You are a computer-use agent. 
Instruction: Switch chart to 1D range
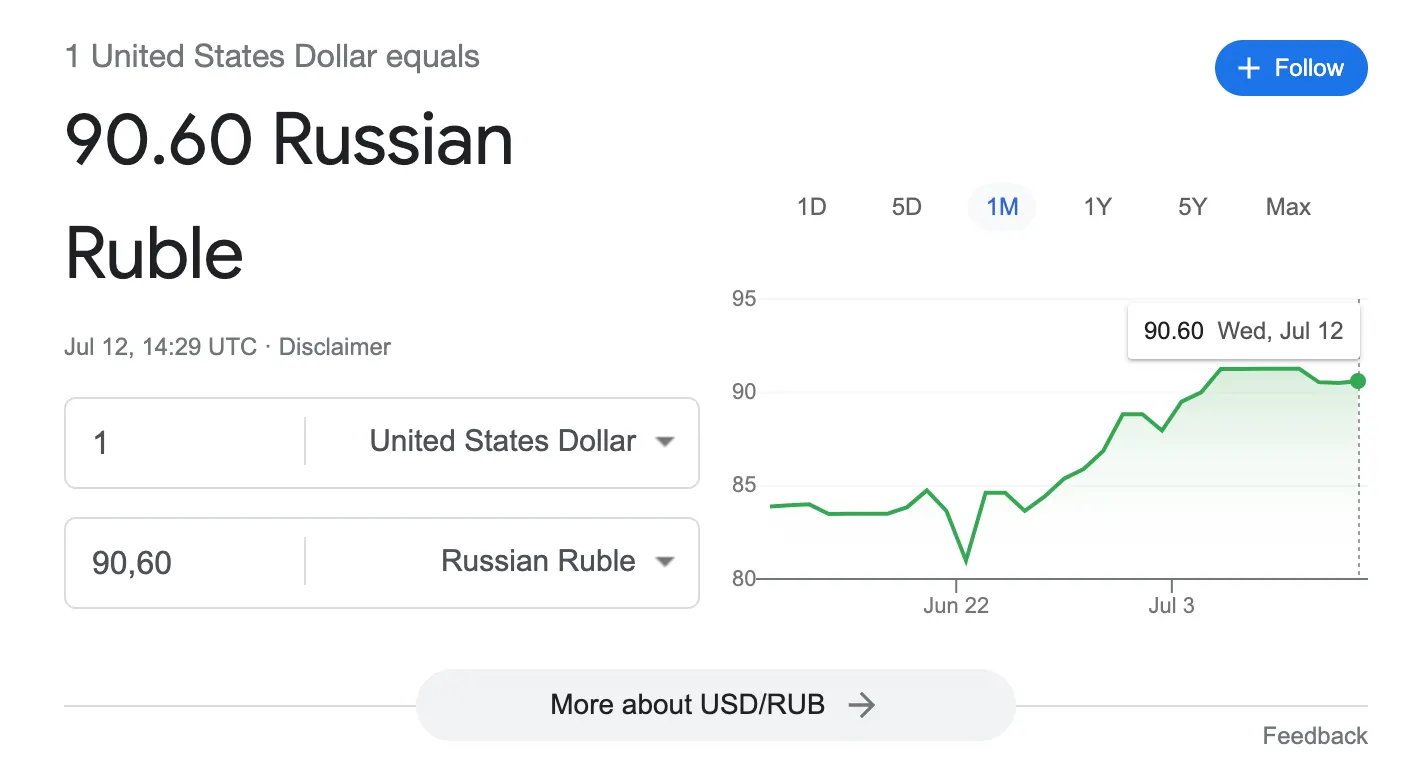pos(811,207)
